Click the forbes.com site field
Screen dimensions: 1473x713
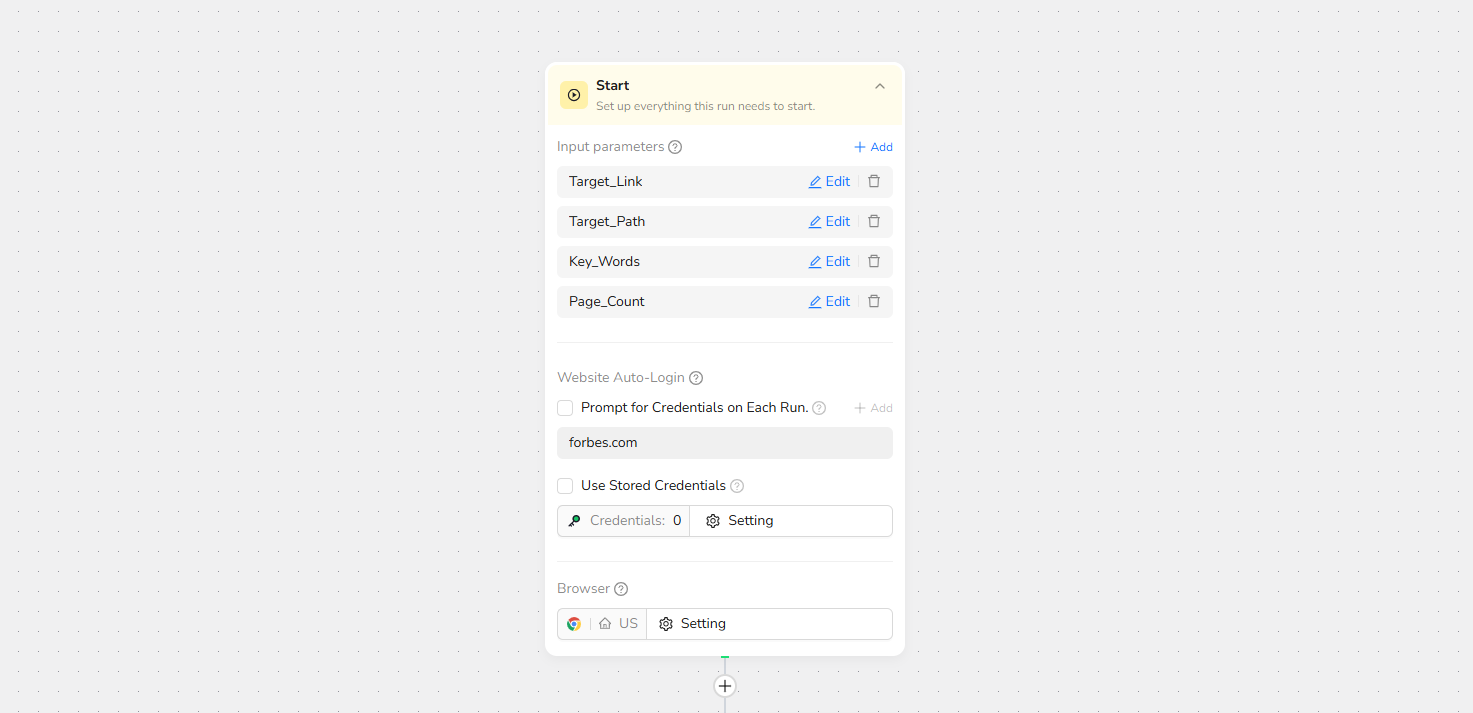(x=725, y=443)
